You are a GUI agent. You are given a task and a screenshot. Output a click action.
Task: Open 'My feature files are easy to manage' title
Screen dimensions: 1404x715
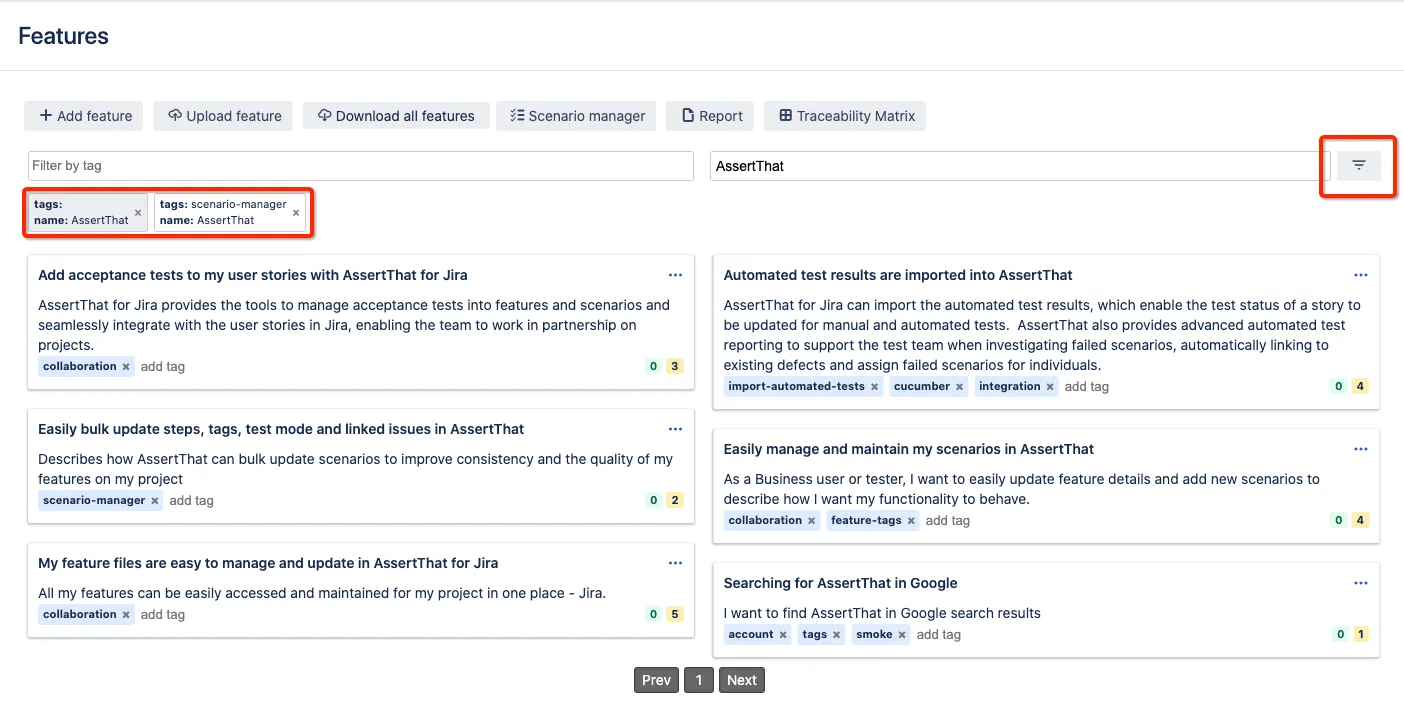[268, 563]
